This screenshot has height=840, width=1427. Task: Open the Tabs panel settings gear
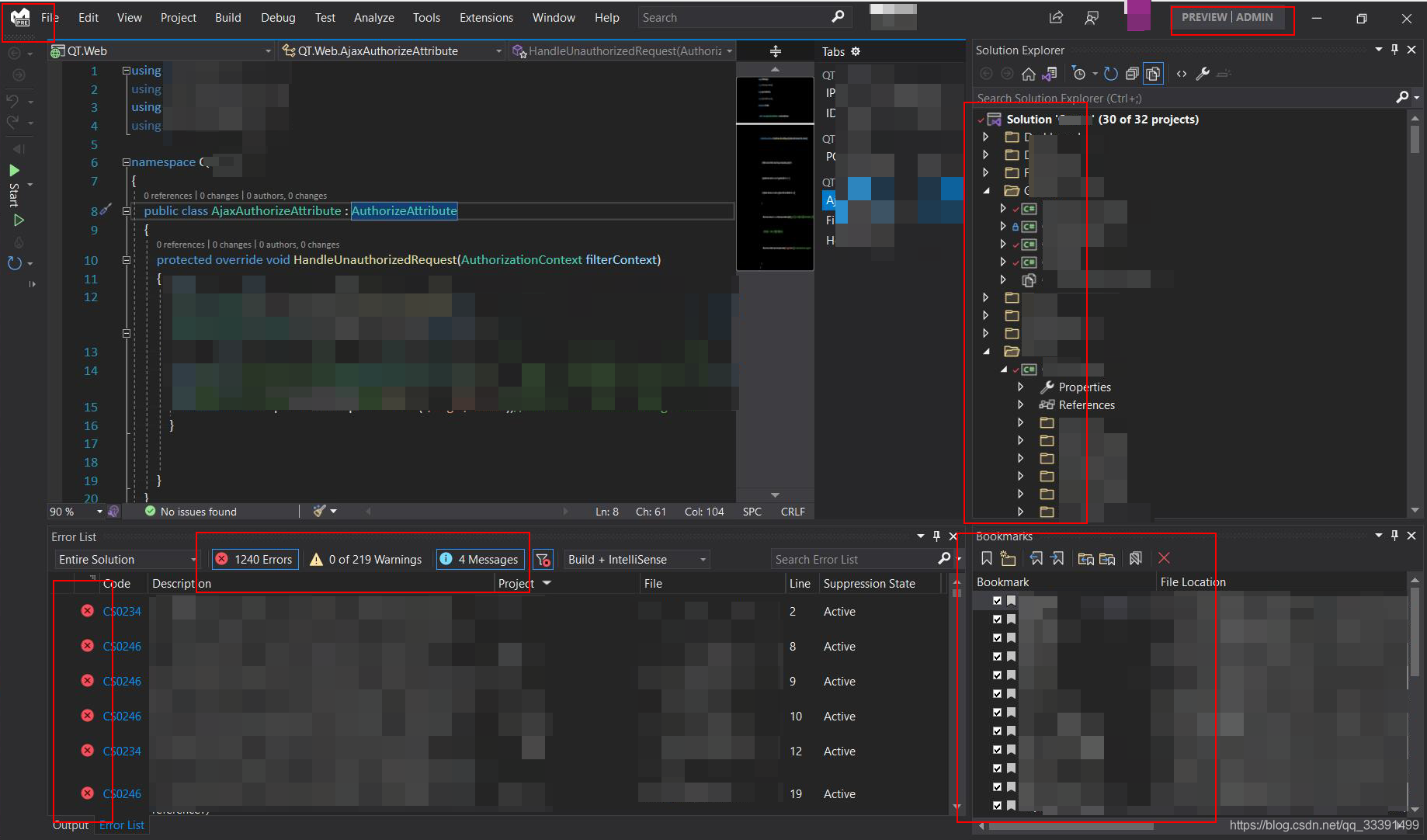click(856, 51)
